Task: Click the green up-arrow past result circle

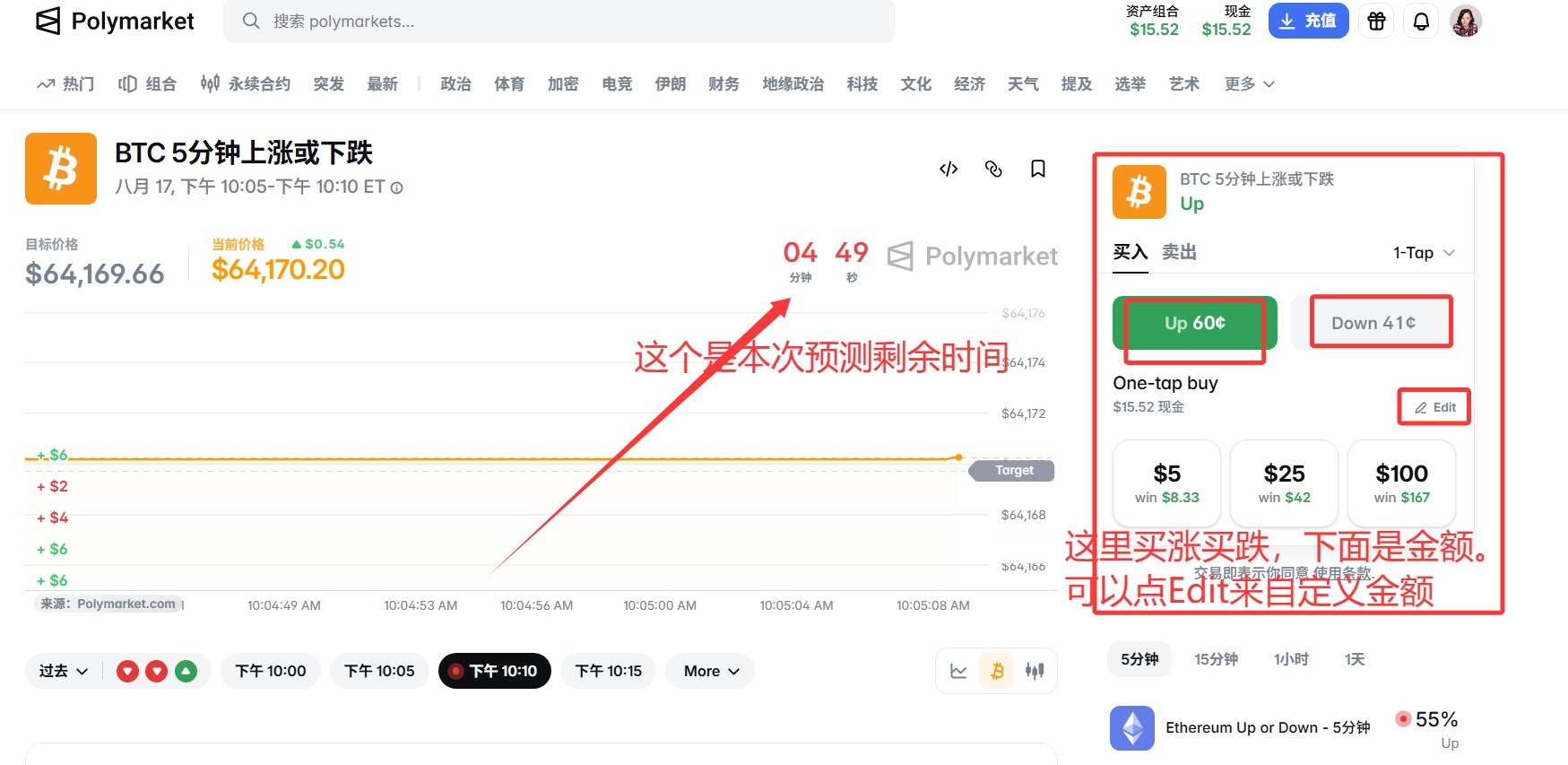Action: point(186,671)
